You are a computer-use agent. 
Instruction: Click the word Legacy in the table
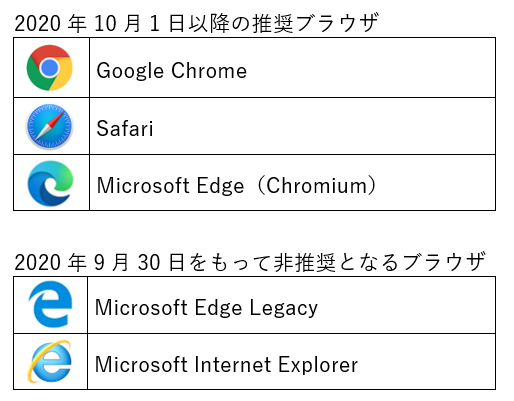pyautogui.click(x=284, y=308)
